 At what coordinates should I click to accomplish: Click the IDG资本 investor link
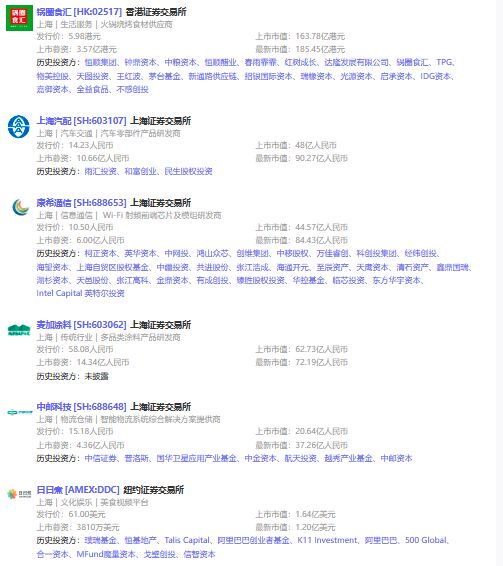coord(436,76)
